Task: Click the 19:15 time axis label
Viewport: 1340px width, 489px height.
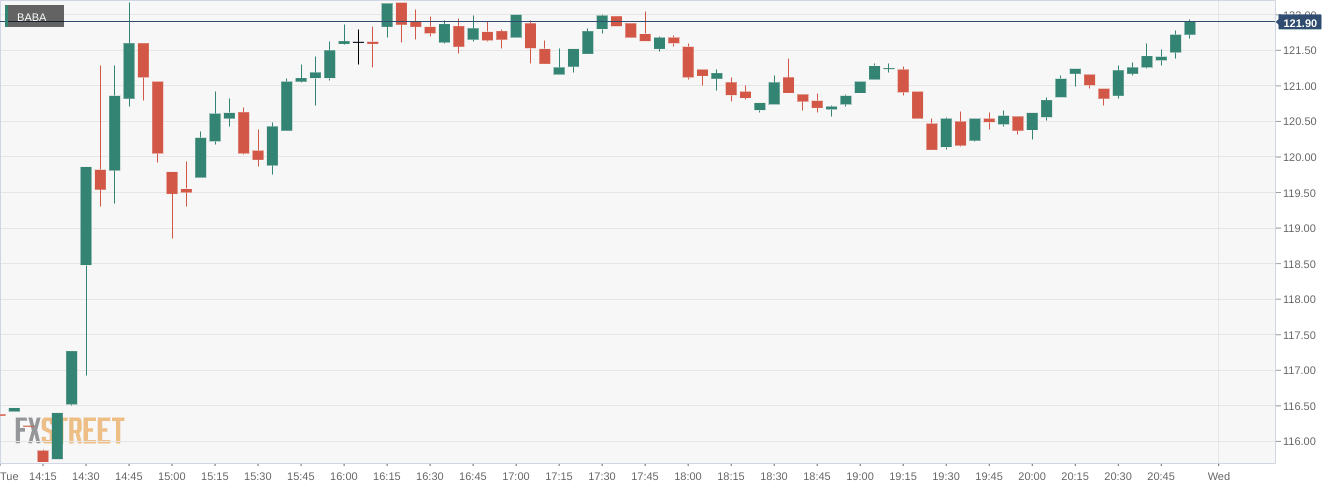Action: [903, 476]
